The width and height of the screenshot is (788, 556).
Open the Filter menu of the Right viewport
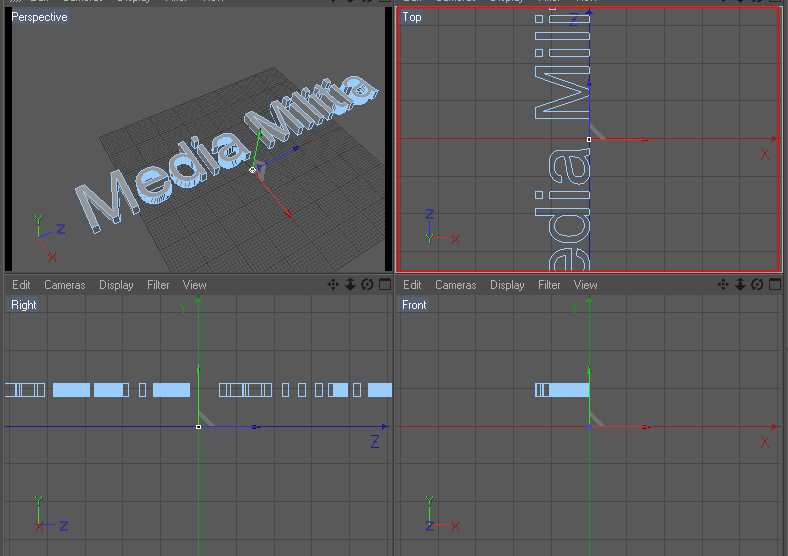[158, 285]
